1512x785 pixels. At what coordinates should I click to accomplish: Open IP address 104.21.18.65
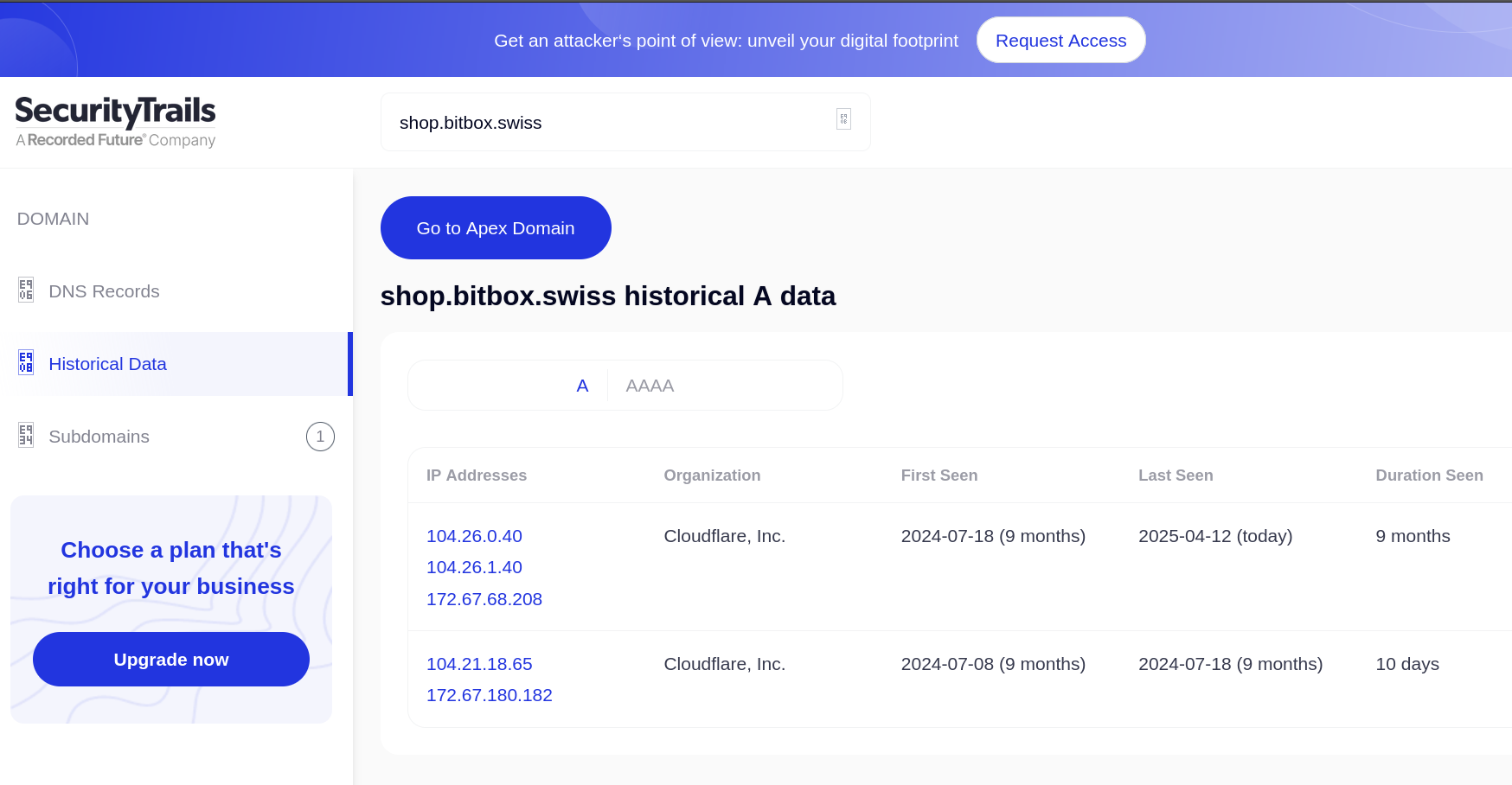479,664
